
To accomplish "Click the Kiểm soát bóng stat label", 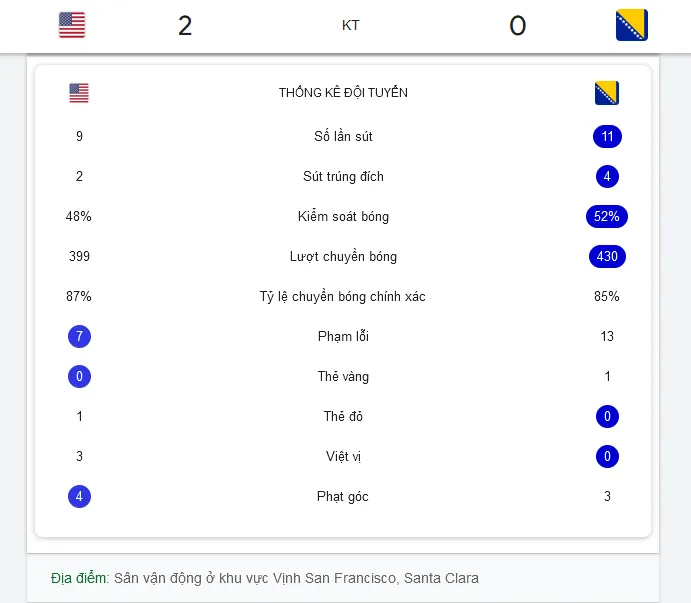I will tap(343, 216).
